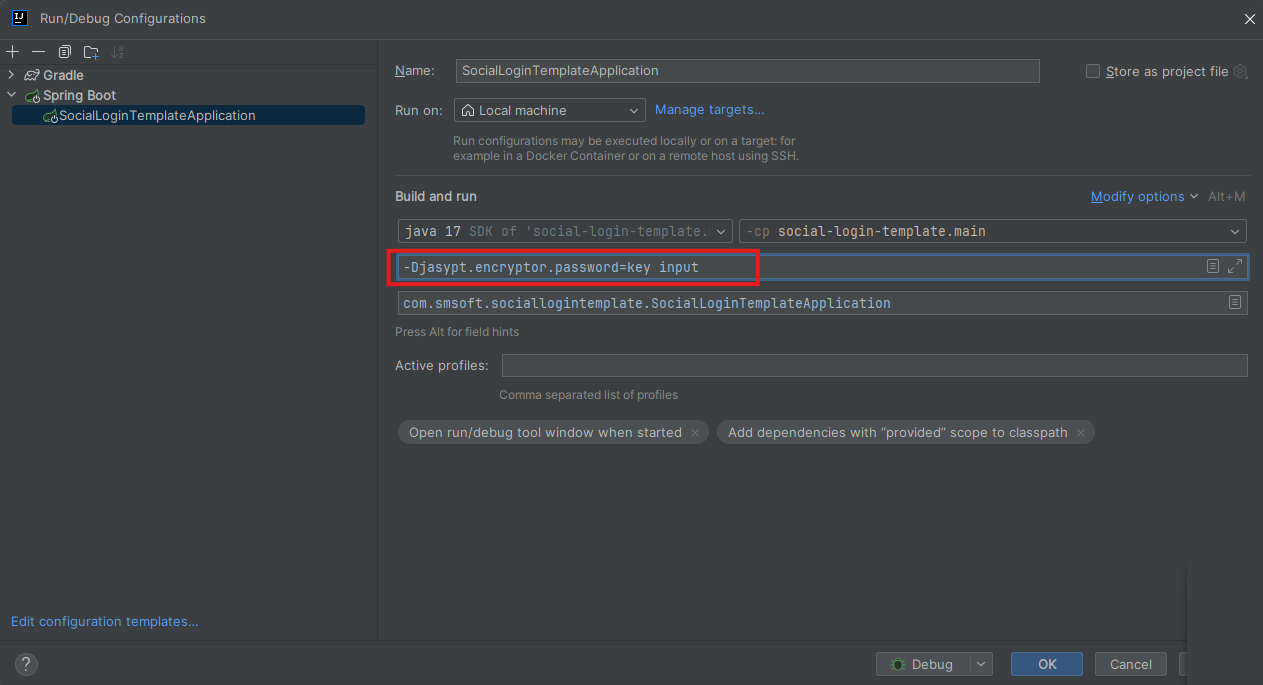1263x685 pixels.
Task: Open the java 17 SDK dropdown
Action: click(565, 231)
